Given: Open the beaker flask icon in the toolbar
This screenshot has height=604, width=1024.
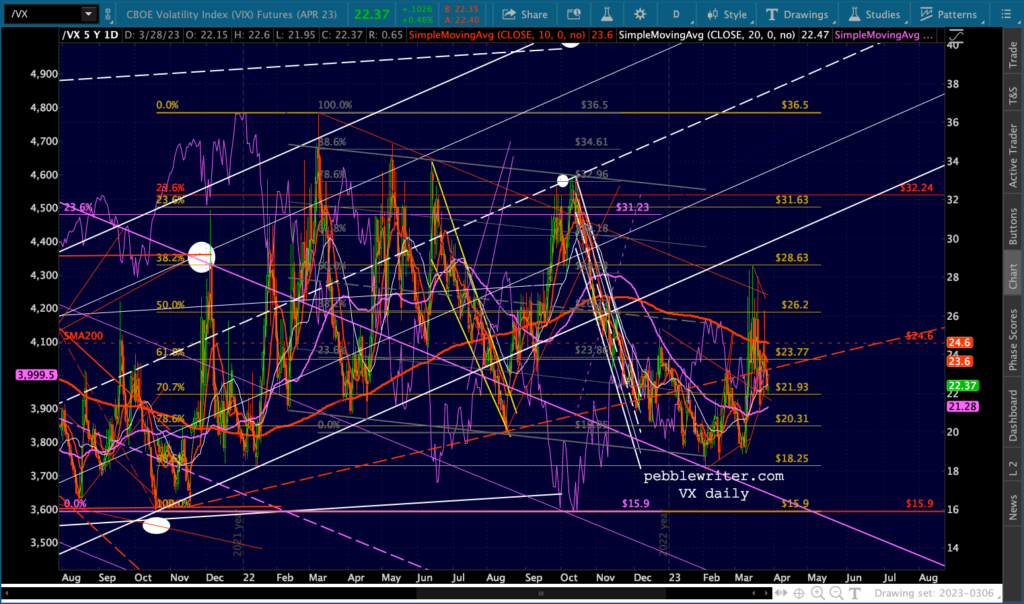Looking at the screenshot, I should coord(606,14).
